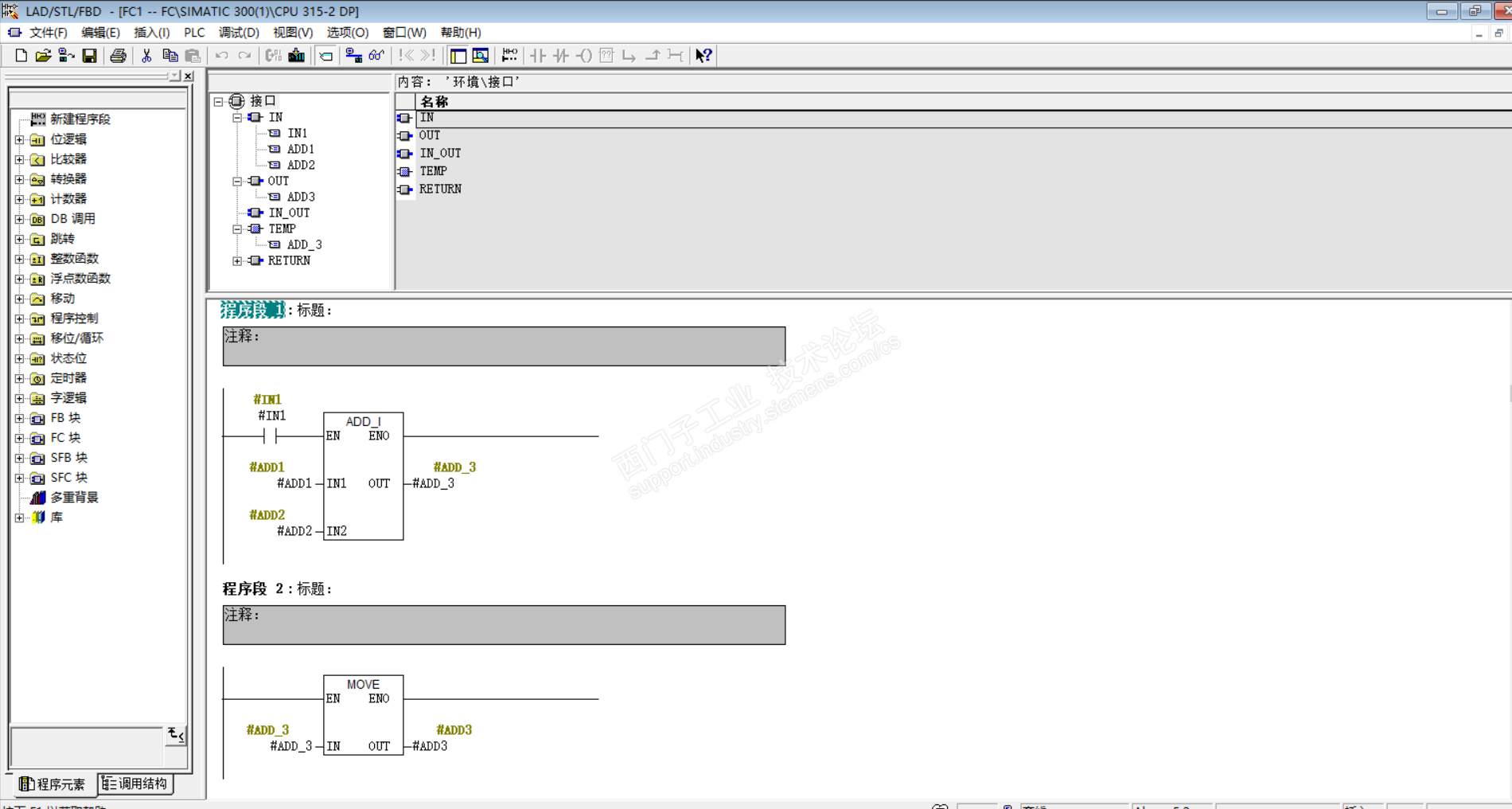The image size is (1512, 809).
Task: Select TEMP row in the name table
Action: click(x=433, y=171)
